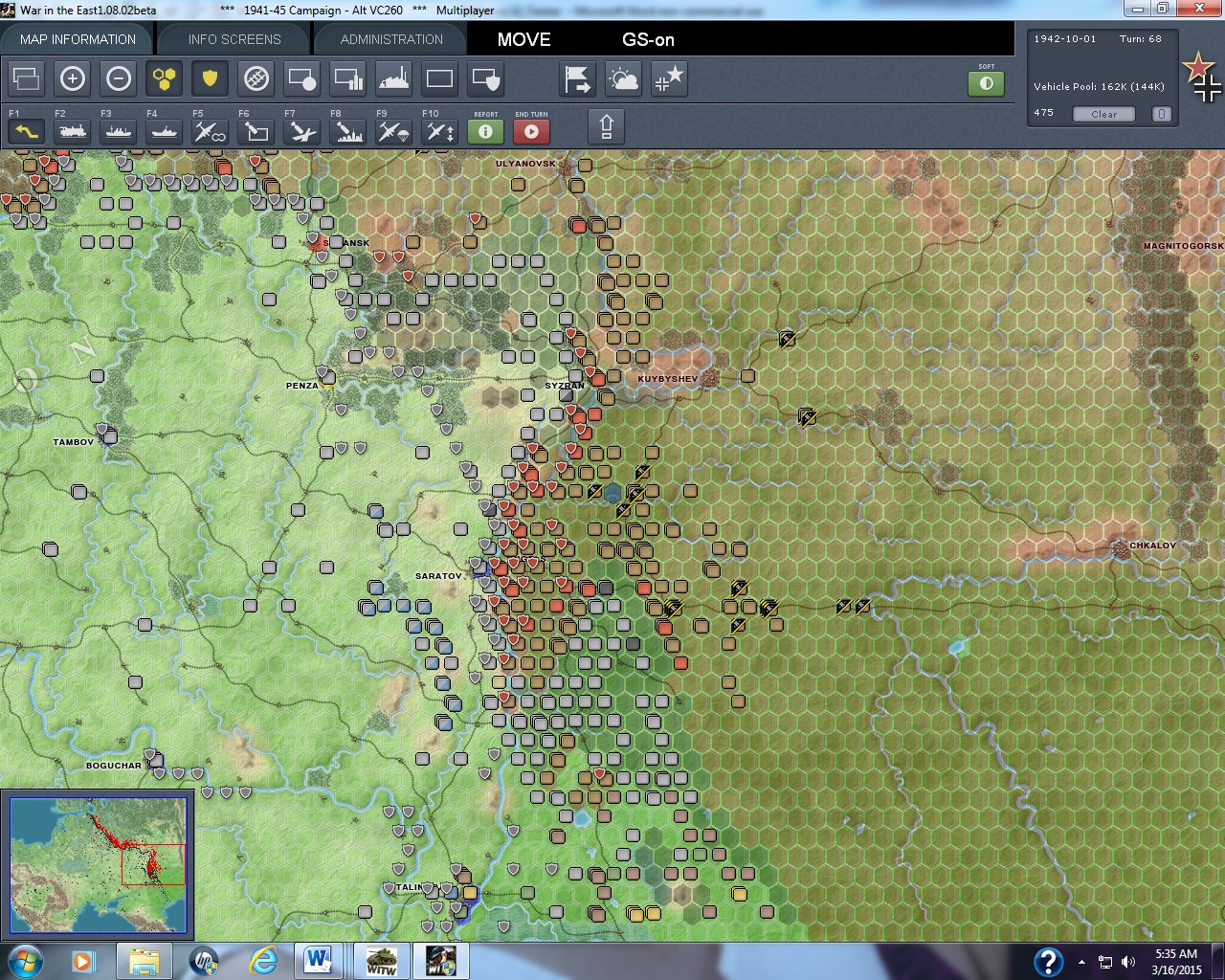
Task: Click the red END TURN button
Action: pyautogui.click(x=532, y=130)
